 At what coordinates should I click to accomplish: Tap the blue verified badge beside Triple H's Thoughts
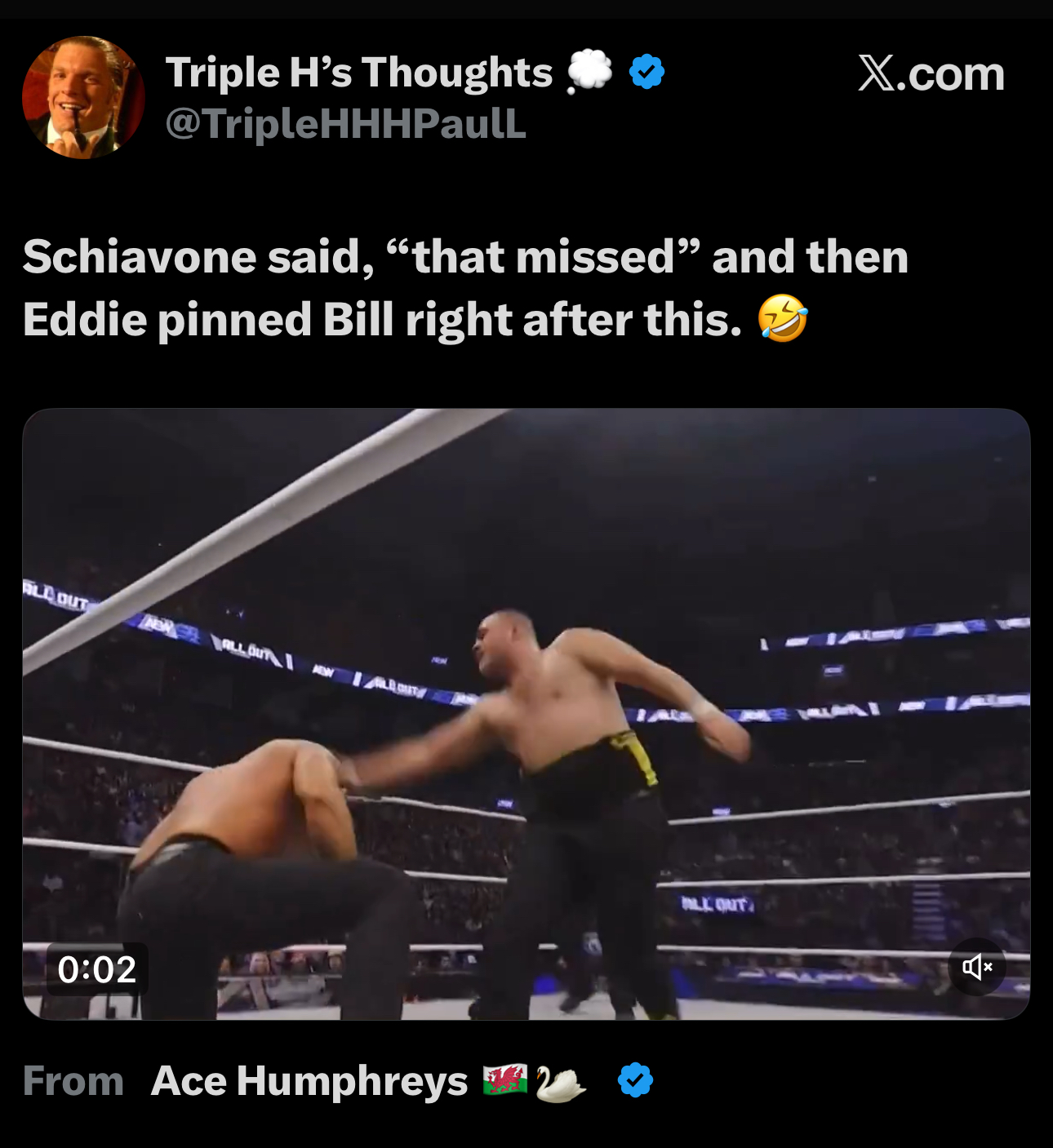646,72
